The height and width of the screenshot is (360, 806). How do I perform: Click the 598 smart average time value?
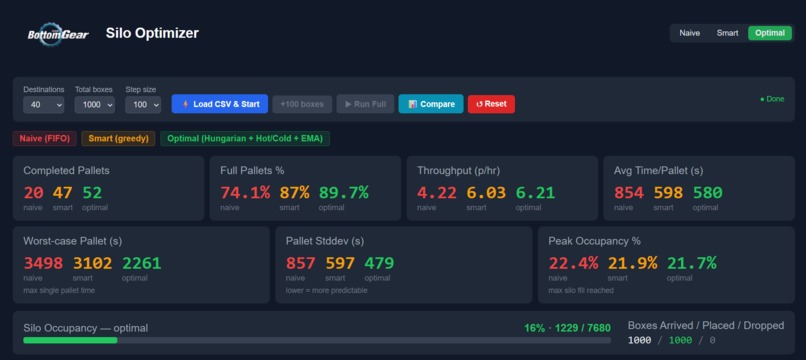click(x=668, y=193)
